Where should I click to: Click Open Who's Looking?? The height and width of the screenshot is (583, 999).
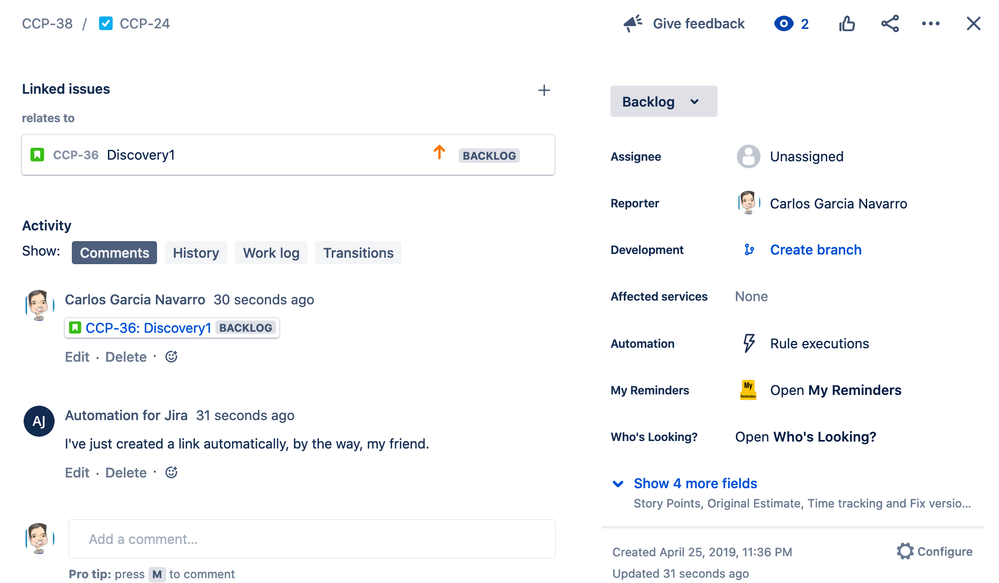pyautogui.click(x=805, y=437)
